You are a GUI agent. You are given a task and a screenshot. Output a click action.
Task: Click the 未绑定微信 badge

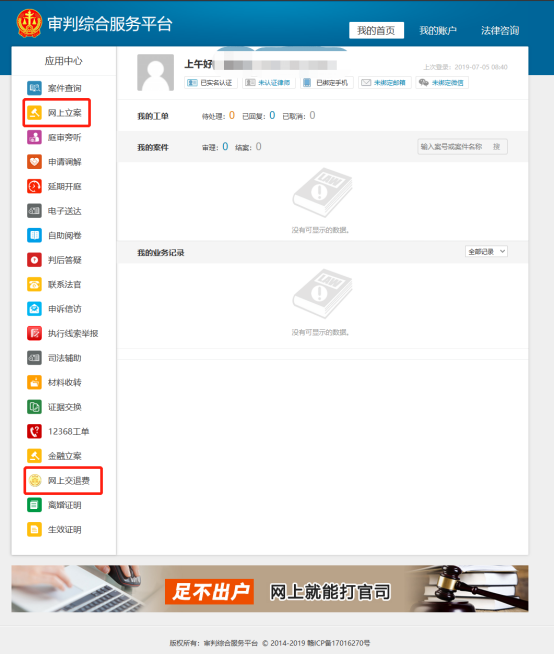pyautogui.click(x=442, y=83)
